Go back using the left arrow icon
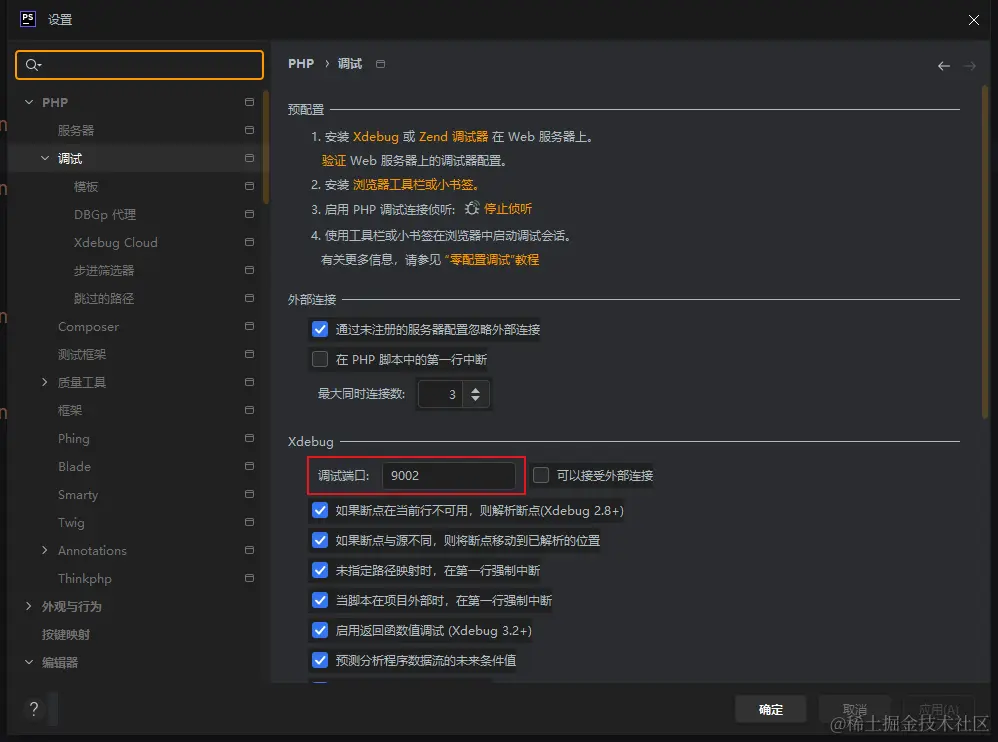 point(944,66)
